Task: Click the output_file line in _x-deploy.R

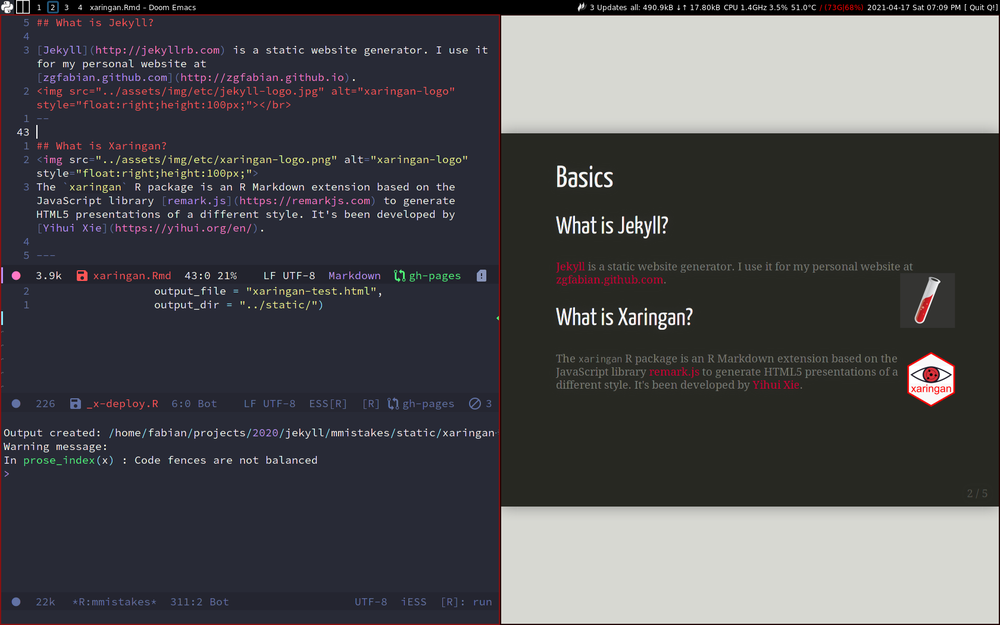Action: click(268, 291)
